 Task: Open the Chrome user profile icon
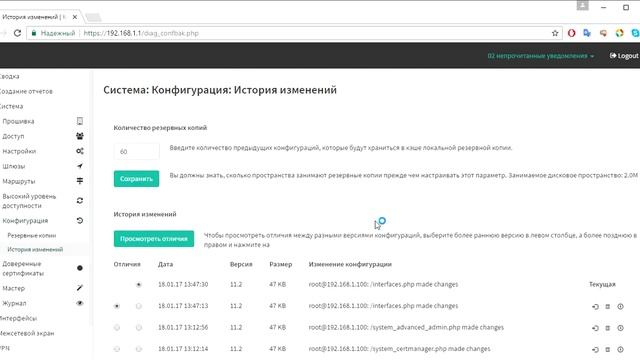coord(582,6)
